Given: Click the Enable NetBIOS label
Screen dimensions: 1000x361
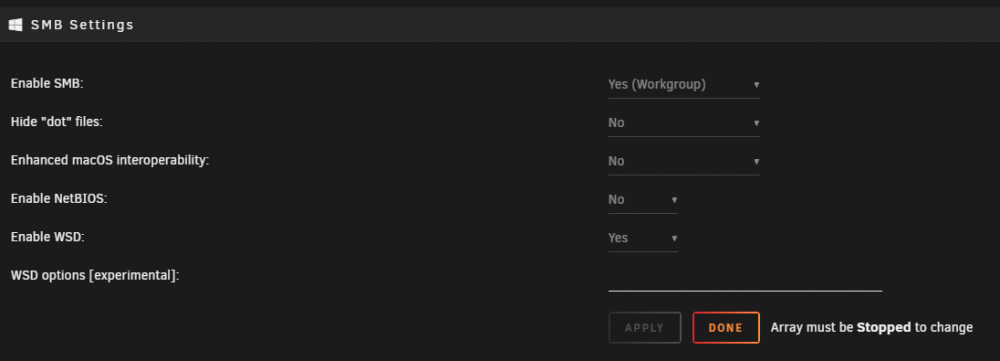Looking at the screenshot, I should tap(59, 198).
